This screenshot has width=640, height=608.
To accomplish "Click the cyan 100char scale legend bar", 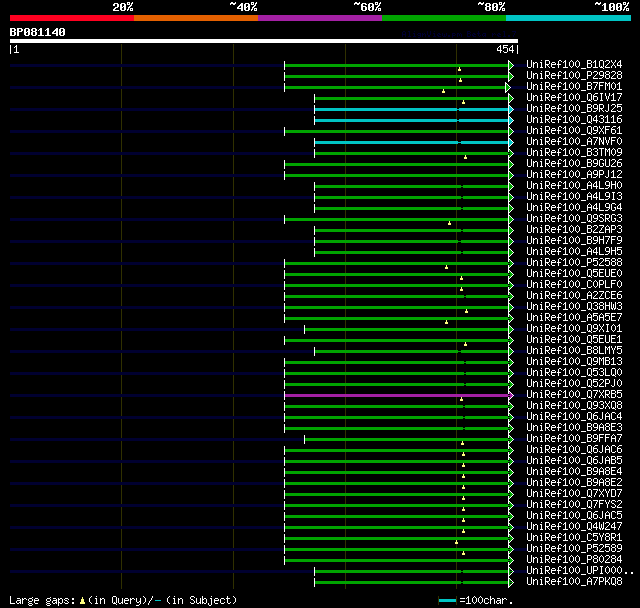I will 447,600.
